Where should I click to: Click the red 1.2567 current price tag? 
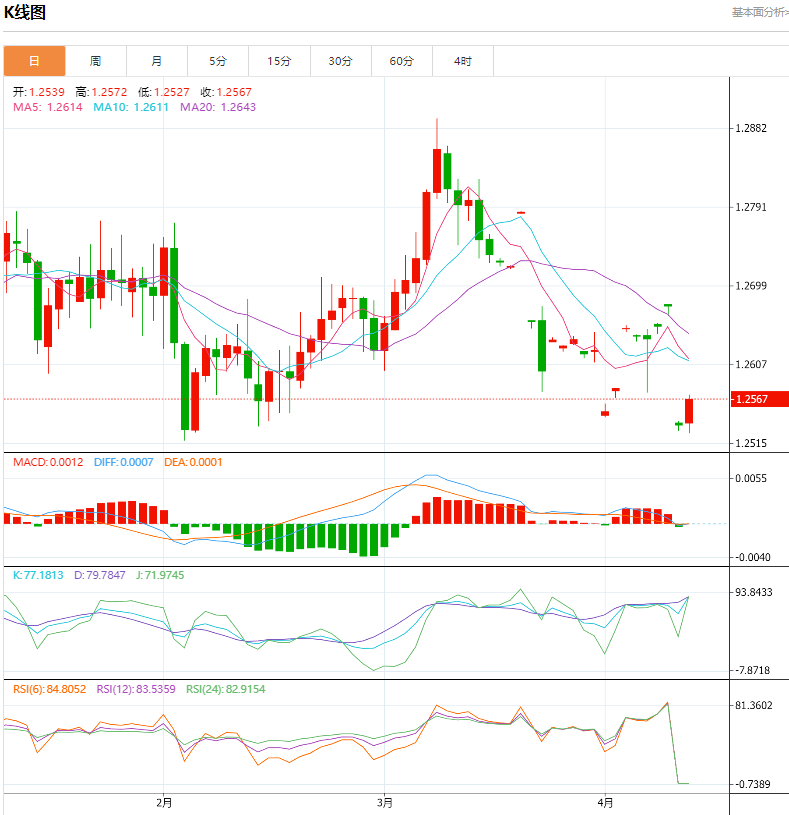[x=759, y=399]
